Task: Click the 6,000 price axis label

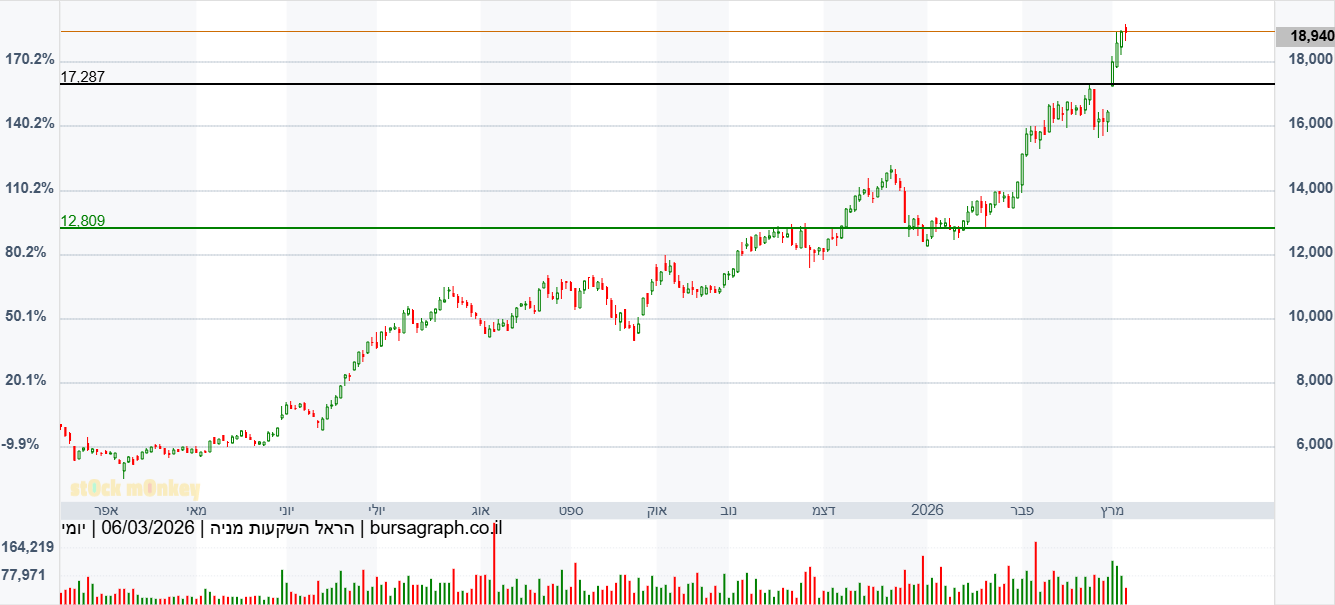Action: [1313, 444]
